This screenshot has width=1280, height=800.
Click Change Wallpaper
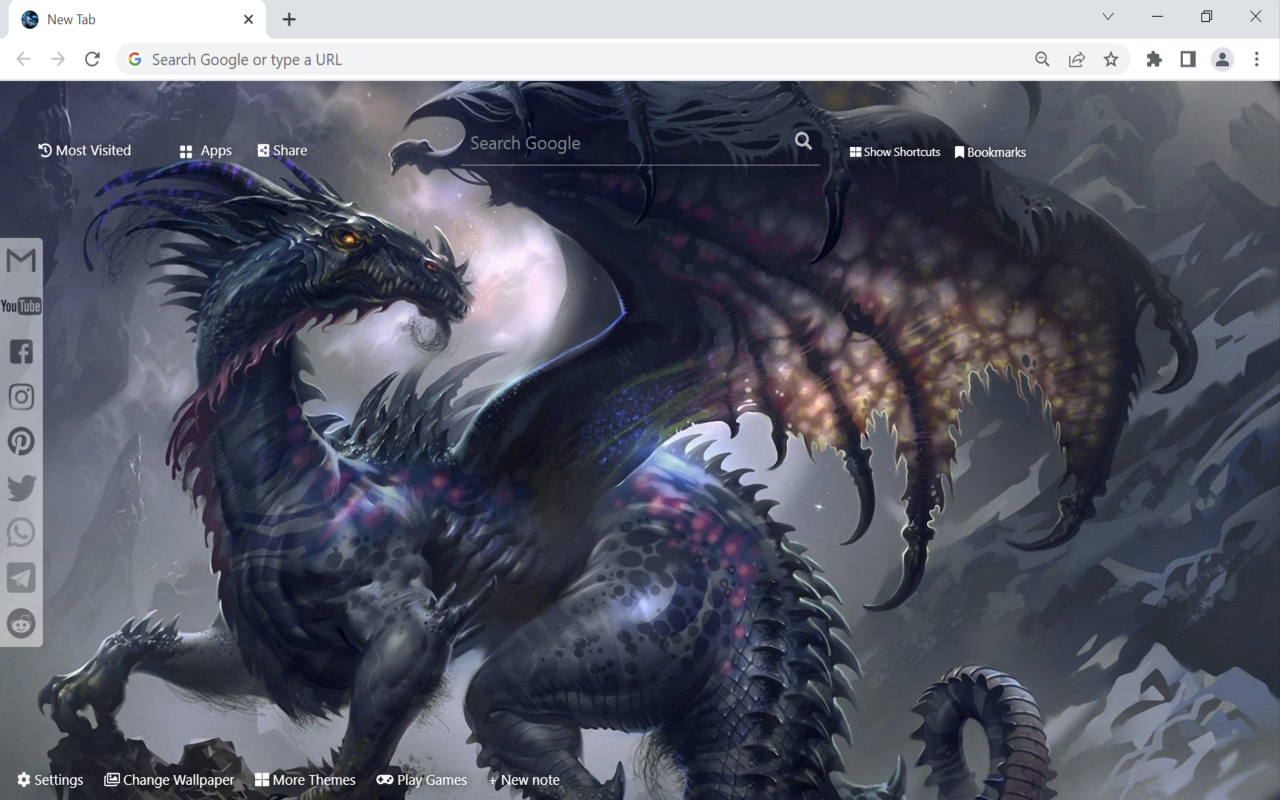(x=169, y=780)
